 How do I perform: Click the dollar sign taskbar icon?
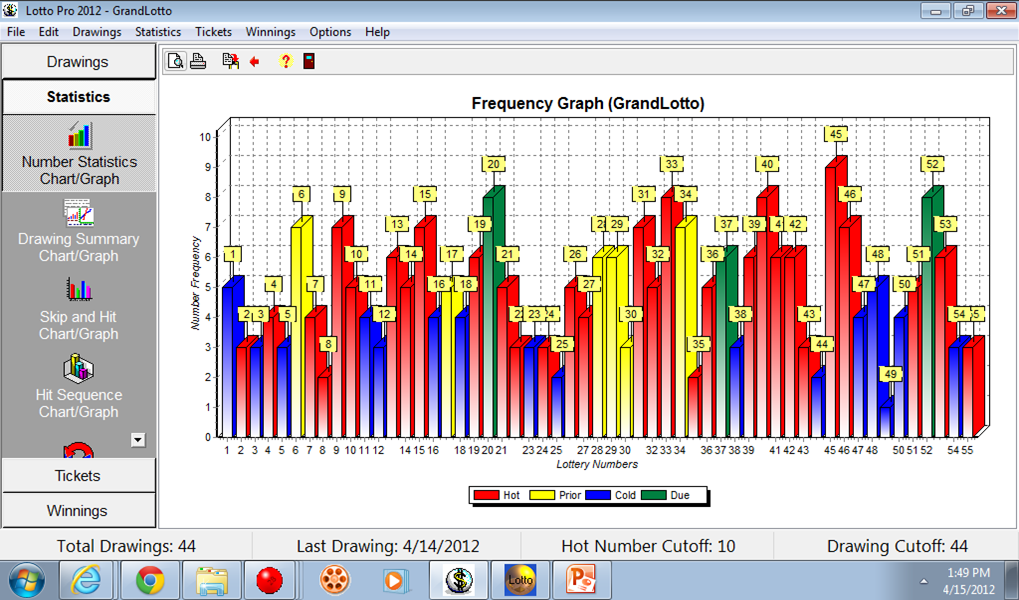[458, 580]
